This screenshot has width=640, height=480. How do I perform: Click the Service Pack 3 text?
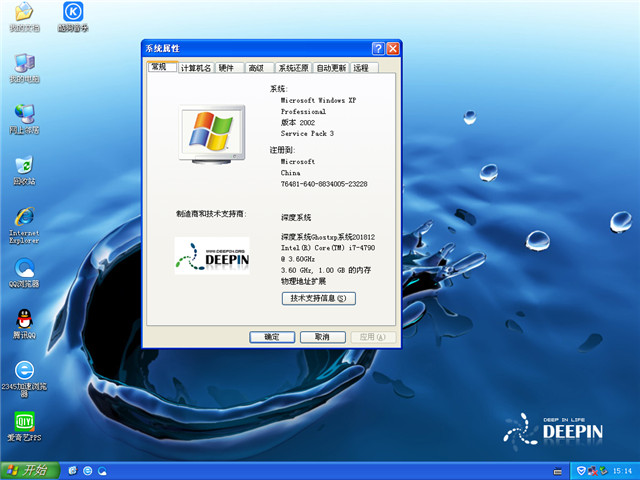(x=307, y=133)
